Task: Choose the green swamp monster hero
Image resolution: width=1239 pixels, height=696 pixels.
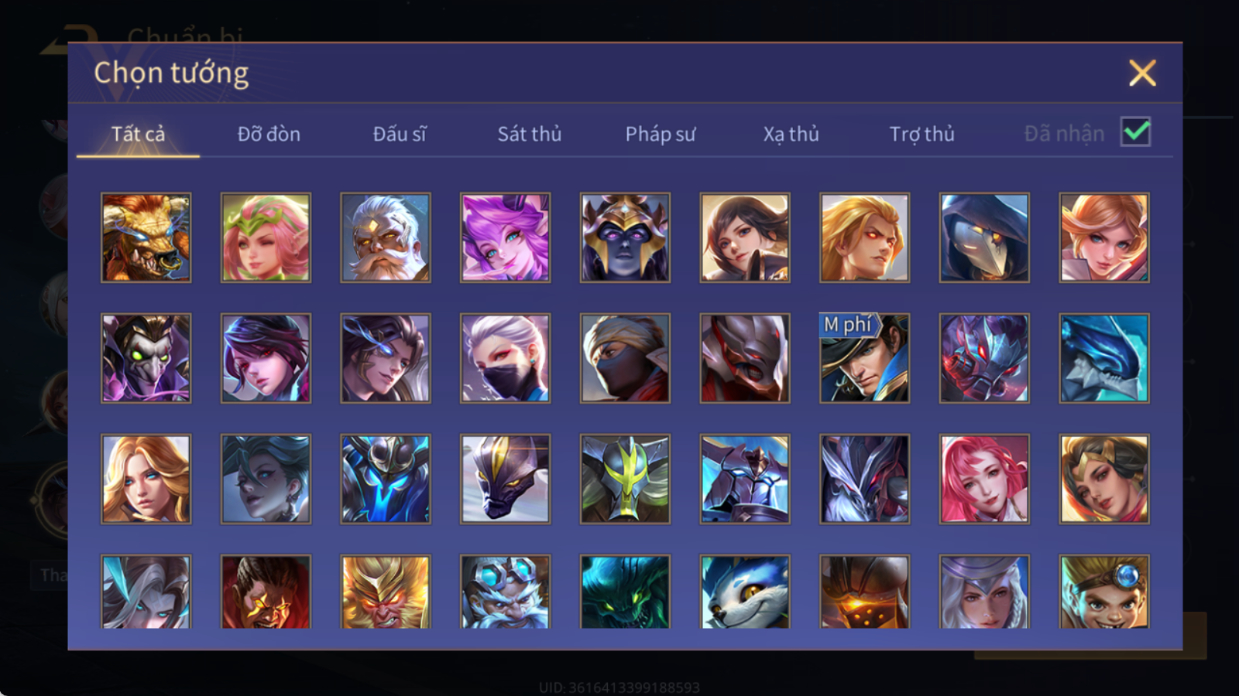Action: 625,592
